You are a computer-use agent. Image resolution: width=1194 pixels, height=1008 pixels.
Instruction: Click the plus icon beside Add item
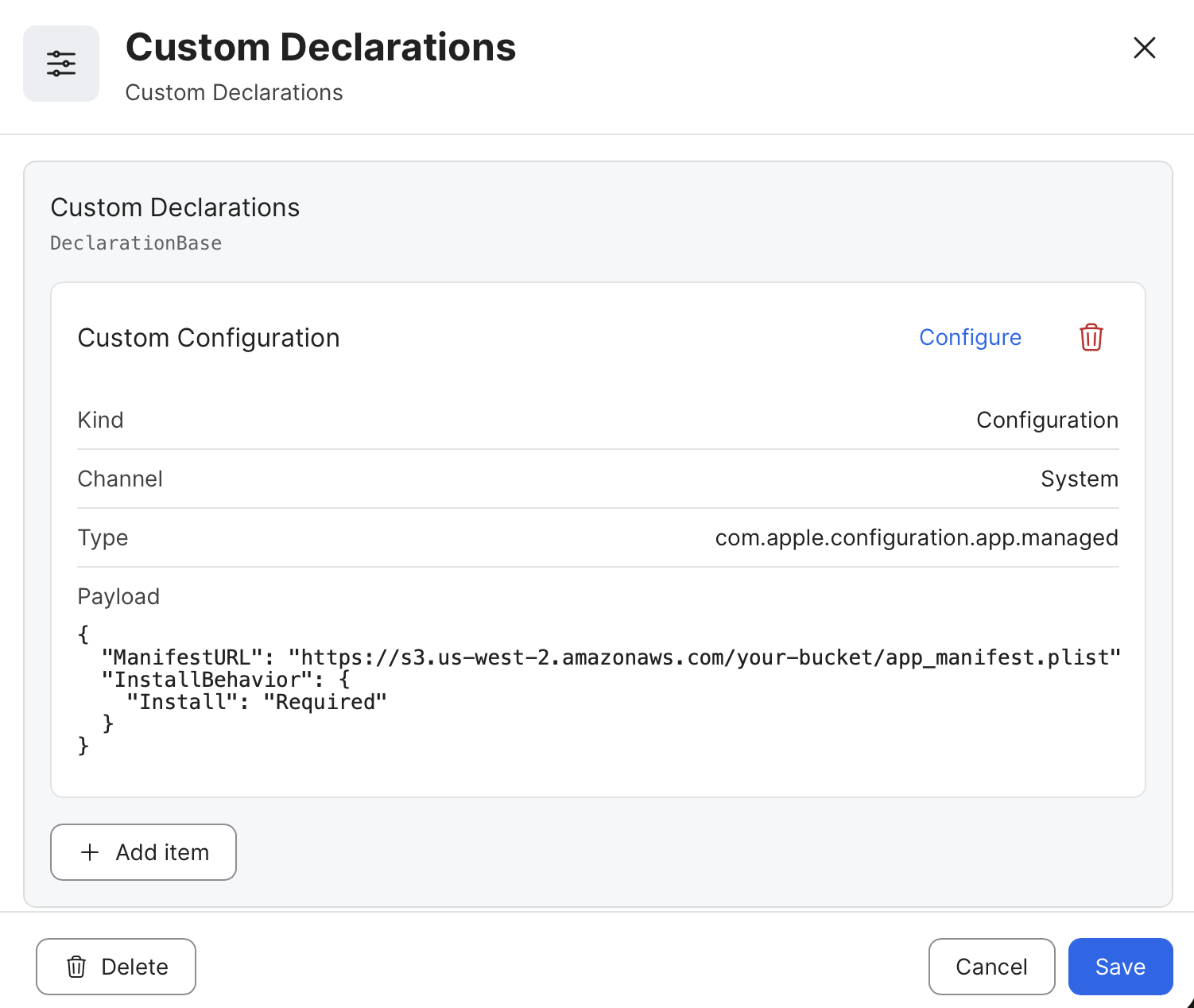click(91, 852)
